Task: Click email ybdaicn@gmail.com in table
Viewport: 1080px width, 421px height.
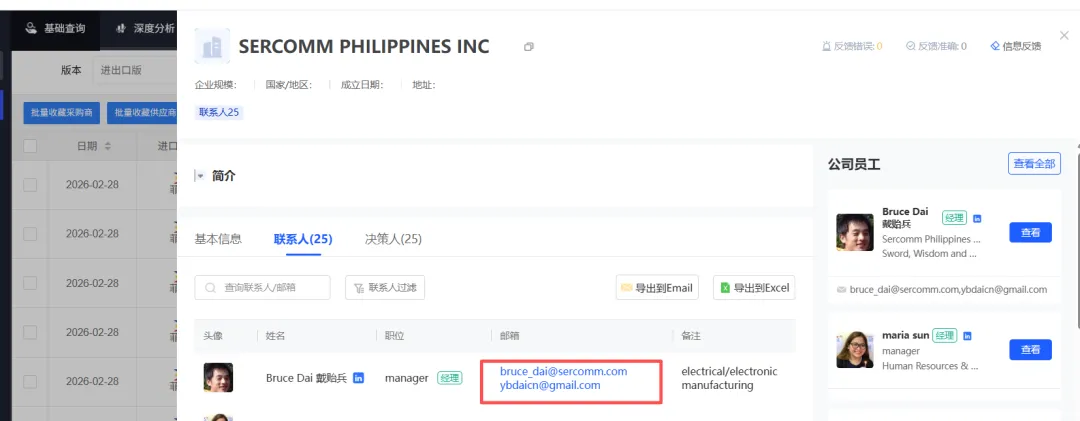Action: pos(550,385)
